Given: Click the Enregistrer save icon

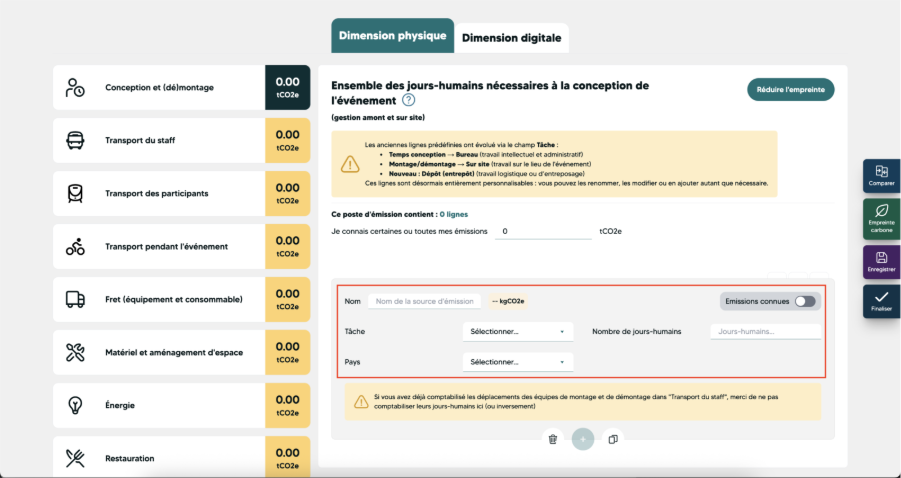Looking at the screenshot, I should tap(881, 262).
